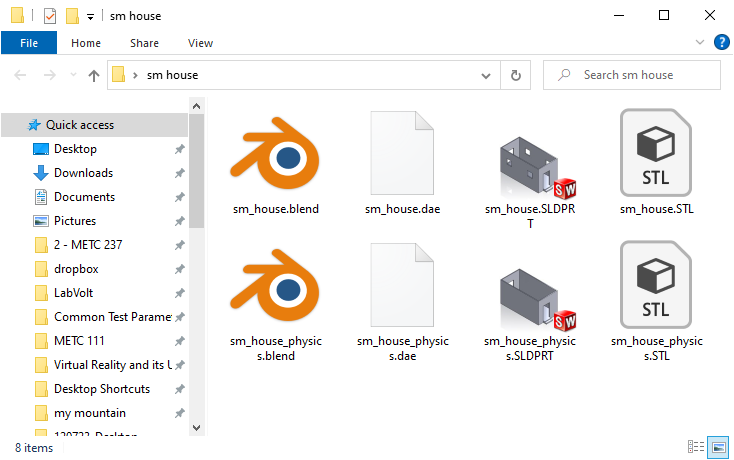
Task: Click the Downloads arrow icon in sidebar
Action: coord(41,173)
